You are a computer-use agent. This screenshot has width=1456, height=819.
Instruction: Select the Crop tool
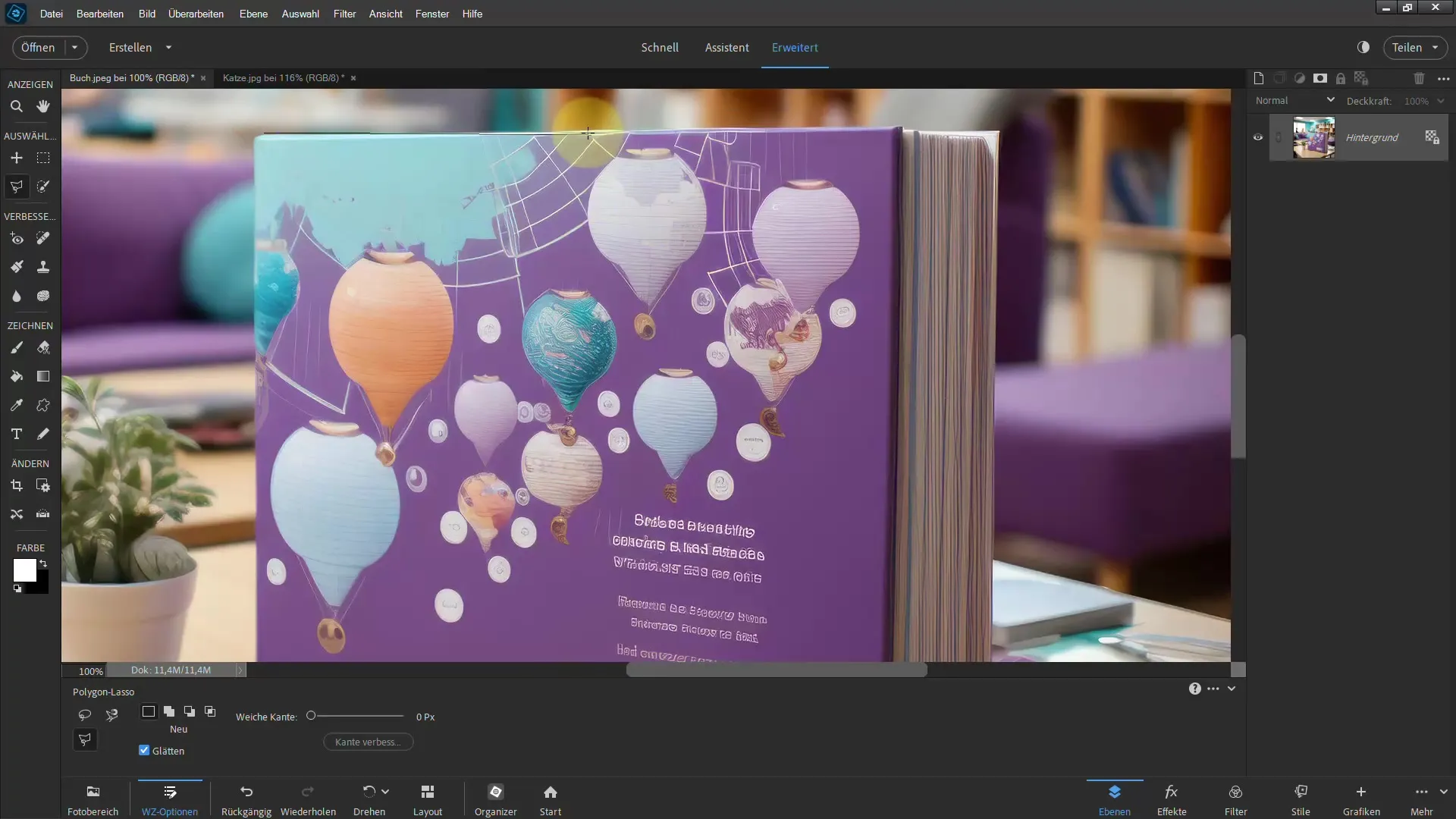click(16, 486)
